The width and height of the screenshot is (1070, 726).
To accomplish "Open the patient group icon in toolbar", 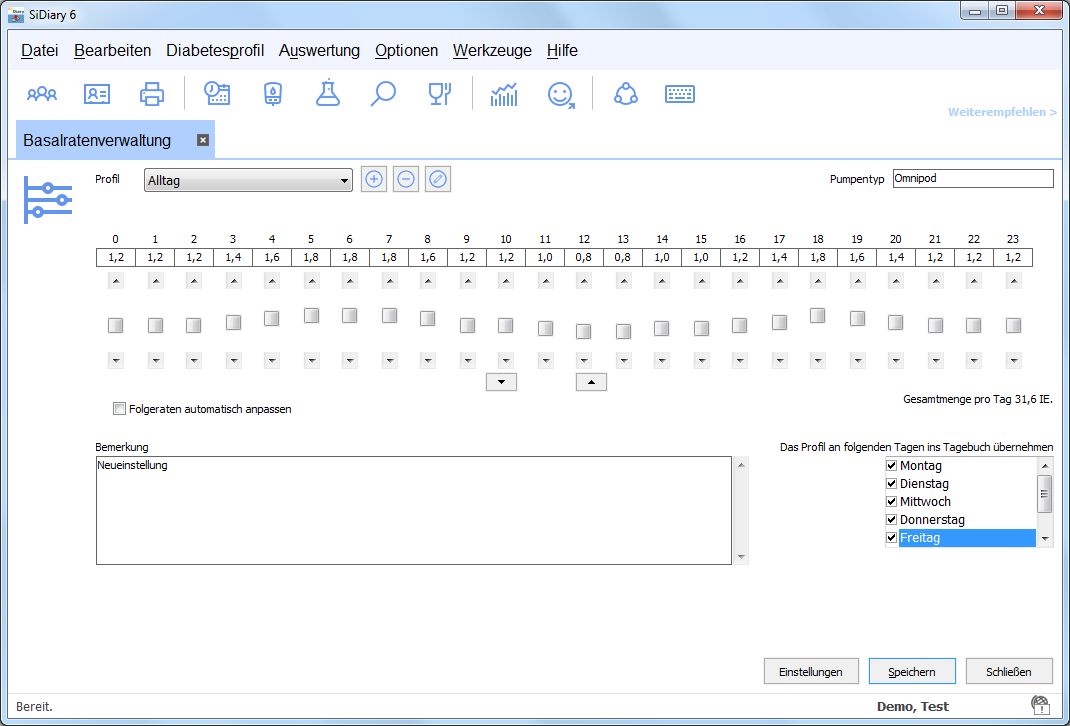I will tap(42, 94).
